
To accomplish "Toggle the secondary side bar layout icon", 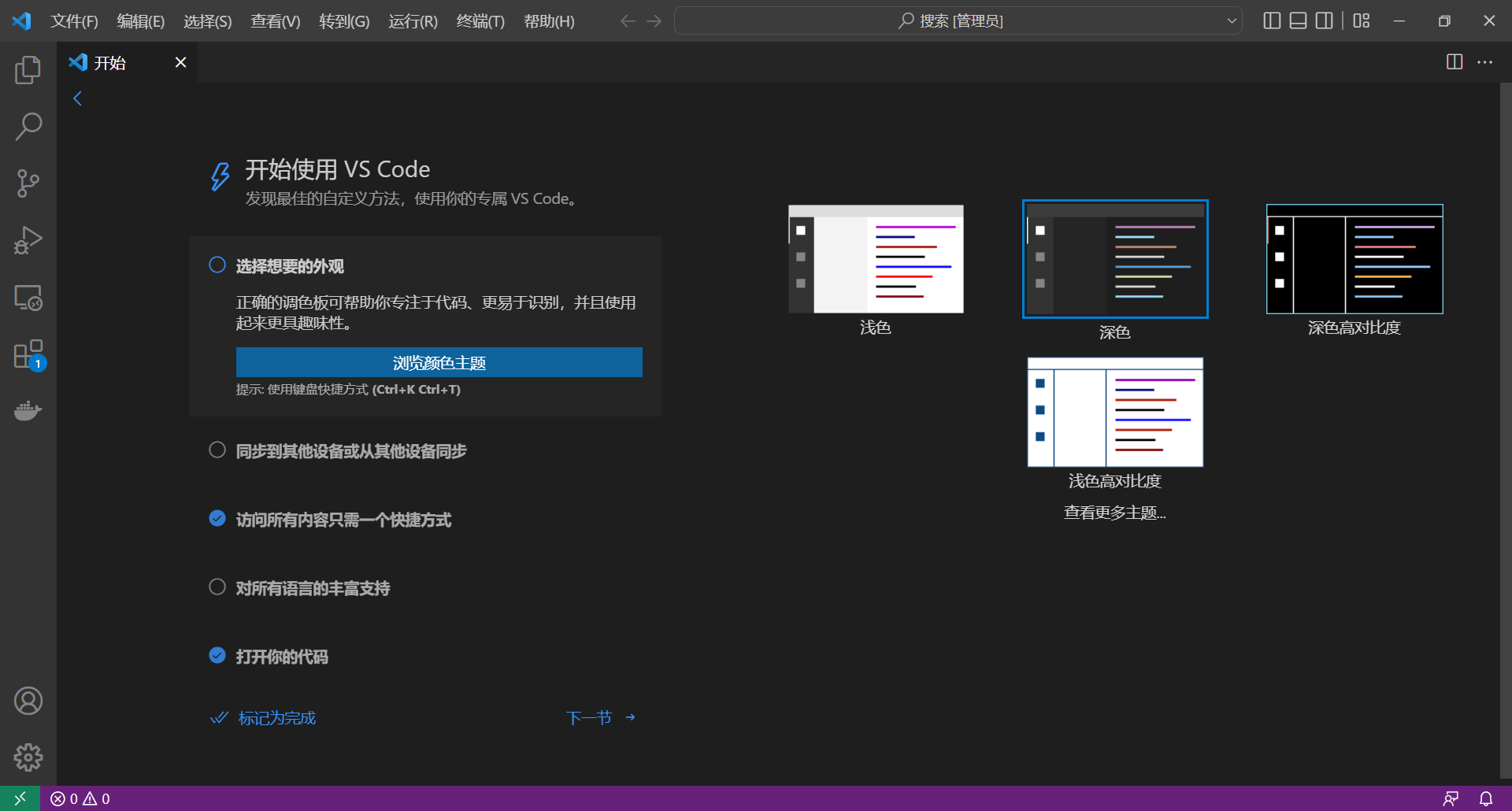I will [x=1325, y=20].
